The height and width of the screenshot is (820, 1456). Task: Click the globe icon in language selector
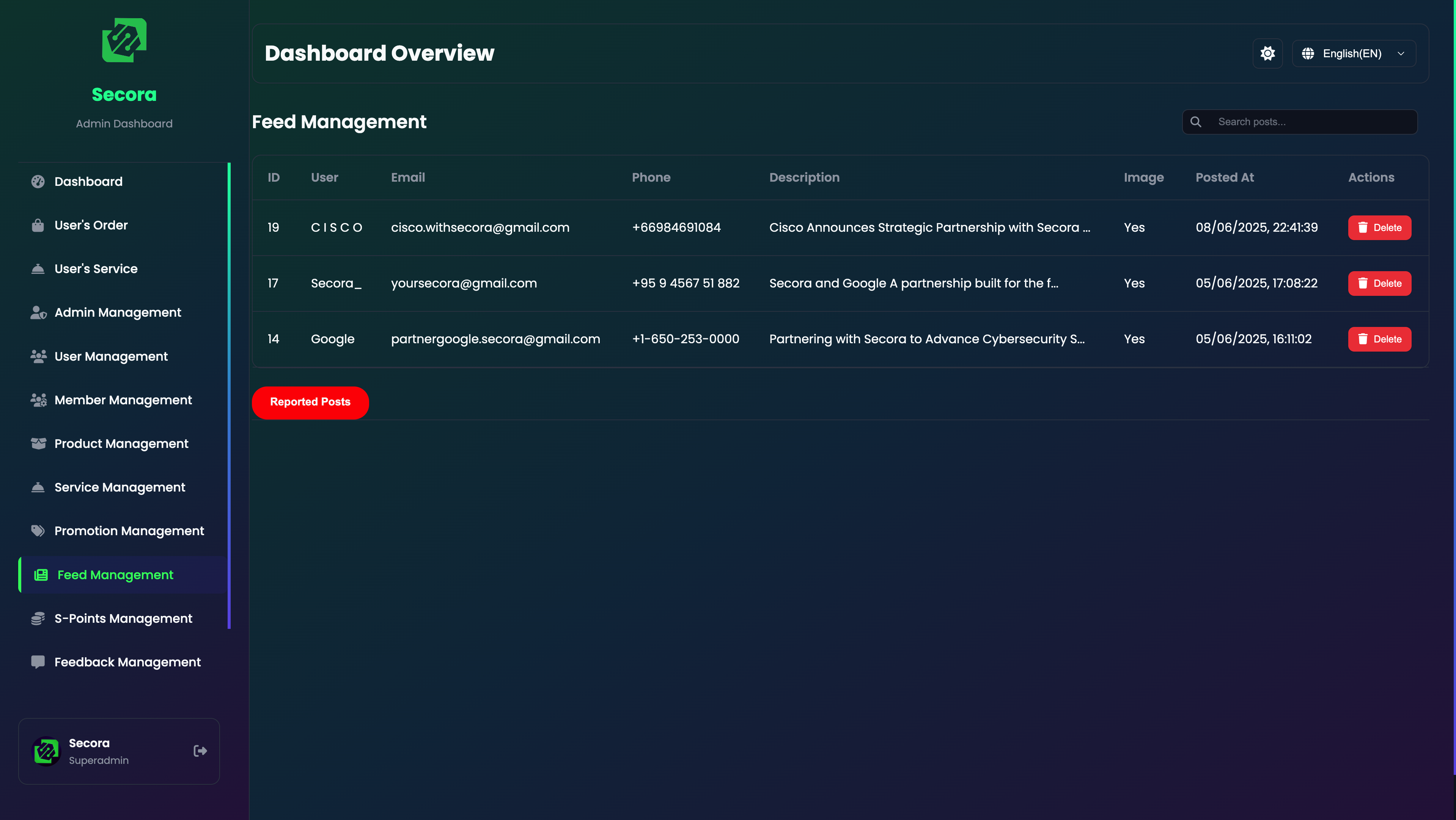click(x=1308, y=54)
